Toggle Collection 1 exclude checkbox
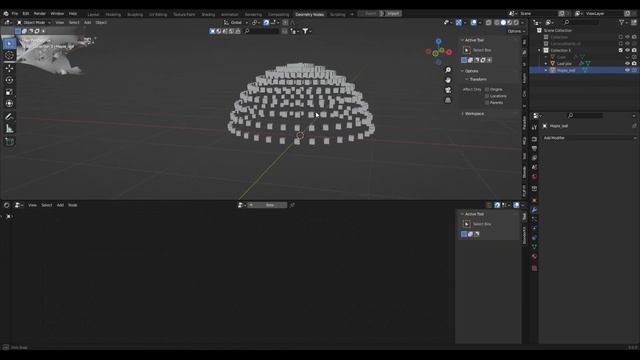The width and height of the screenshot is (640, 360). (621, 50)
